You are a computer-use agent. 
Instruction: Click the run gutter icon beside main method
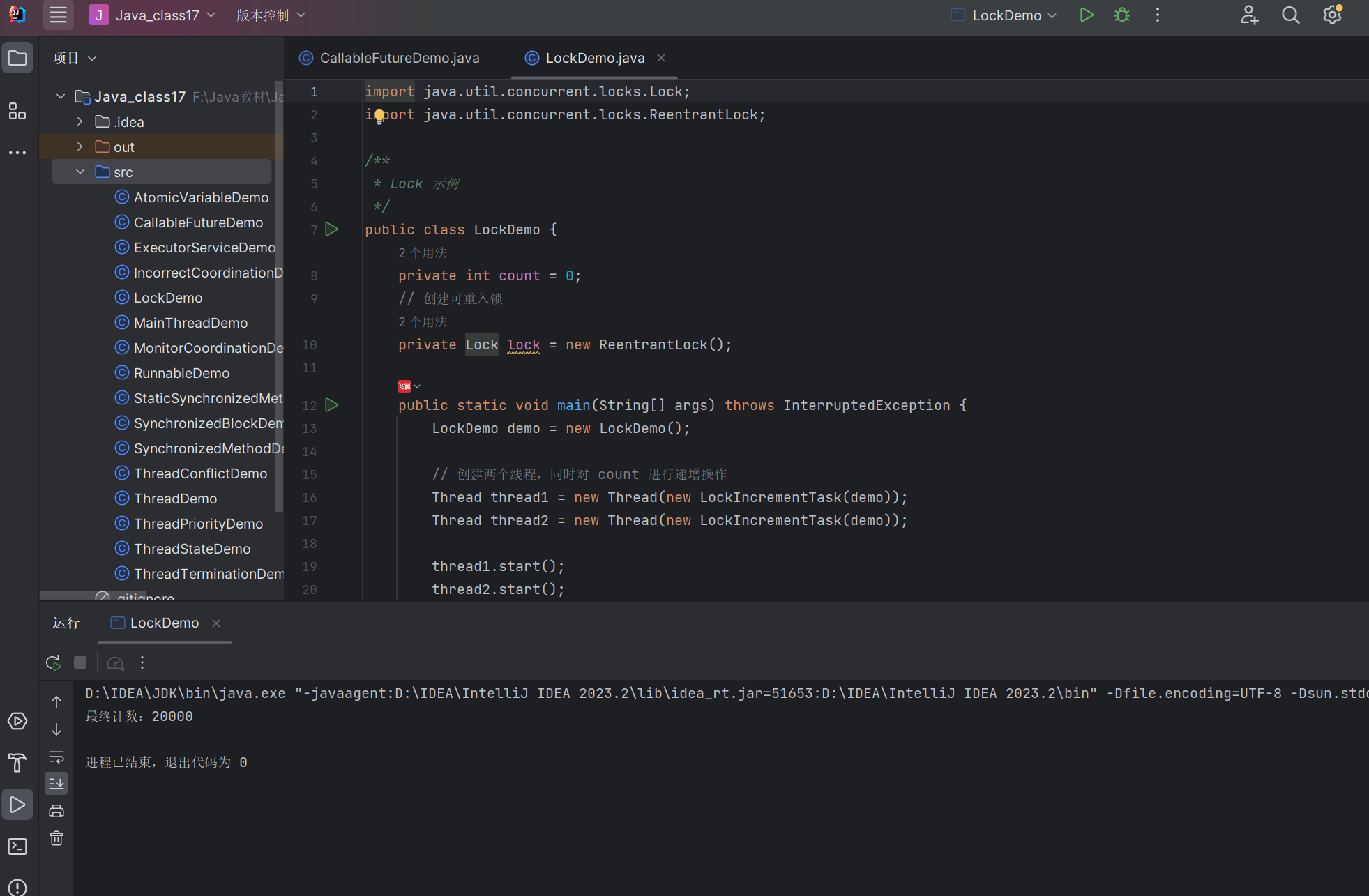click(332, 405)
